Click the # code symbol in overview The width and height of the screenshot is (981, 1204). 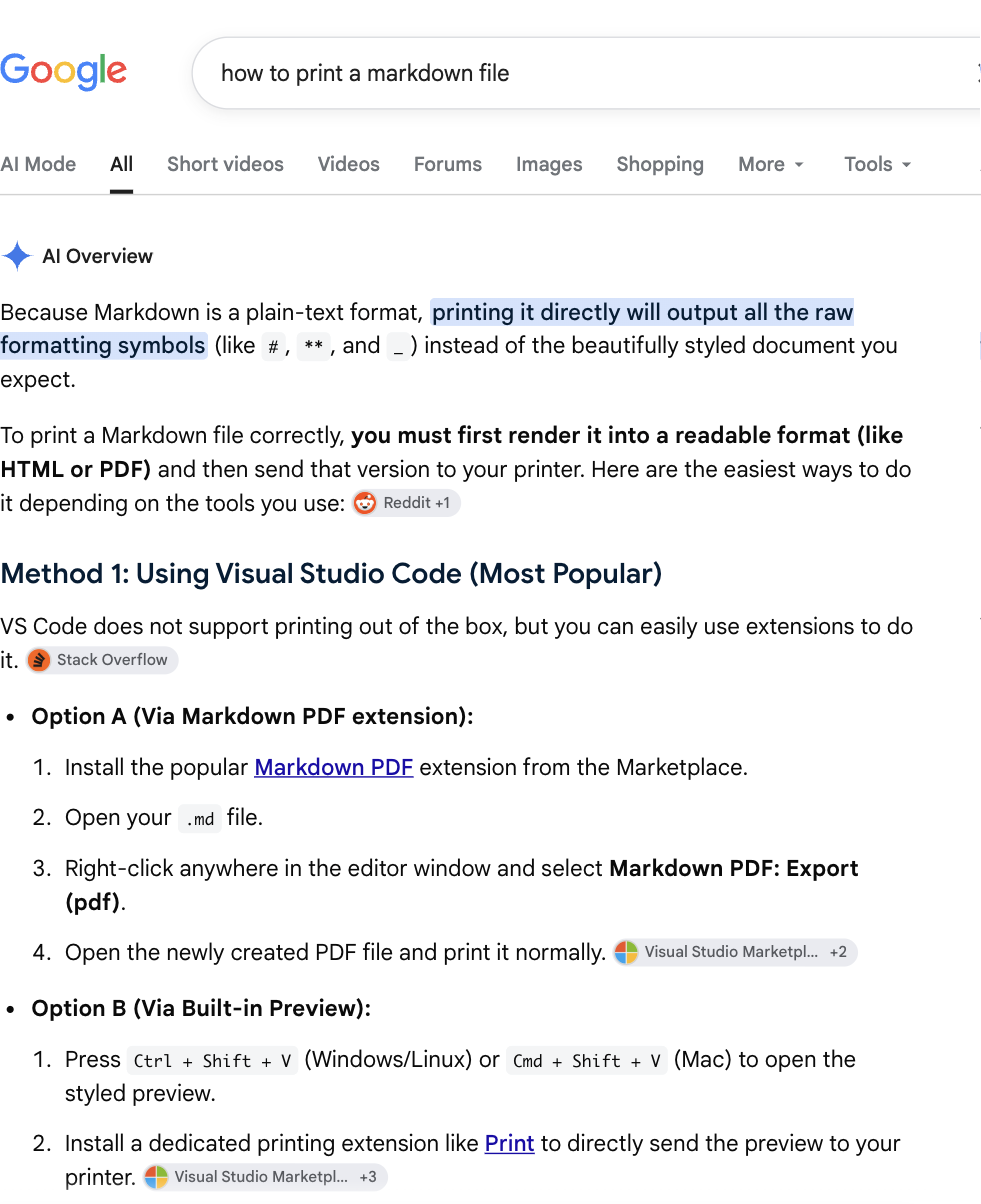point(273,346)
